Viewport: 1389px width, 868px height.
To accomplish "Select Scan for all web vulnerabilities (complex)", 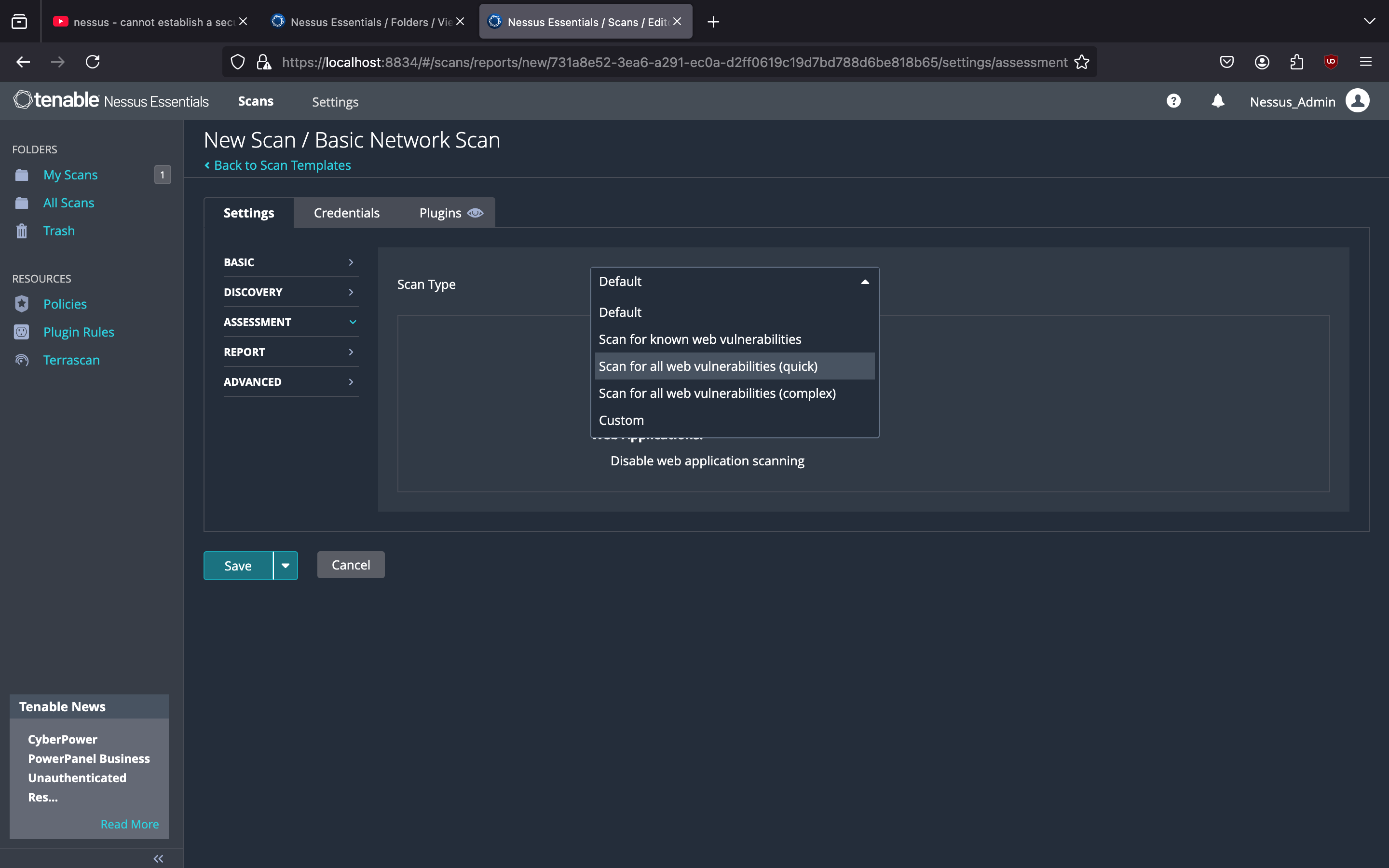I will tap(717, 393).
